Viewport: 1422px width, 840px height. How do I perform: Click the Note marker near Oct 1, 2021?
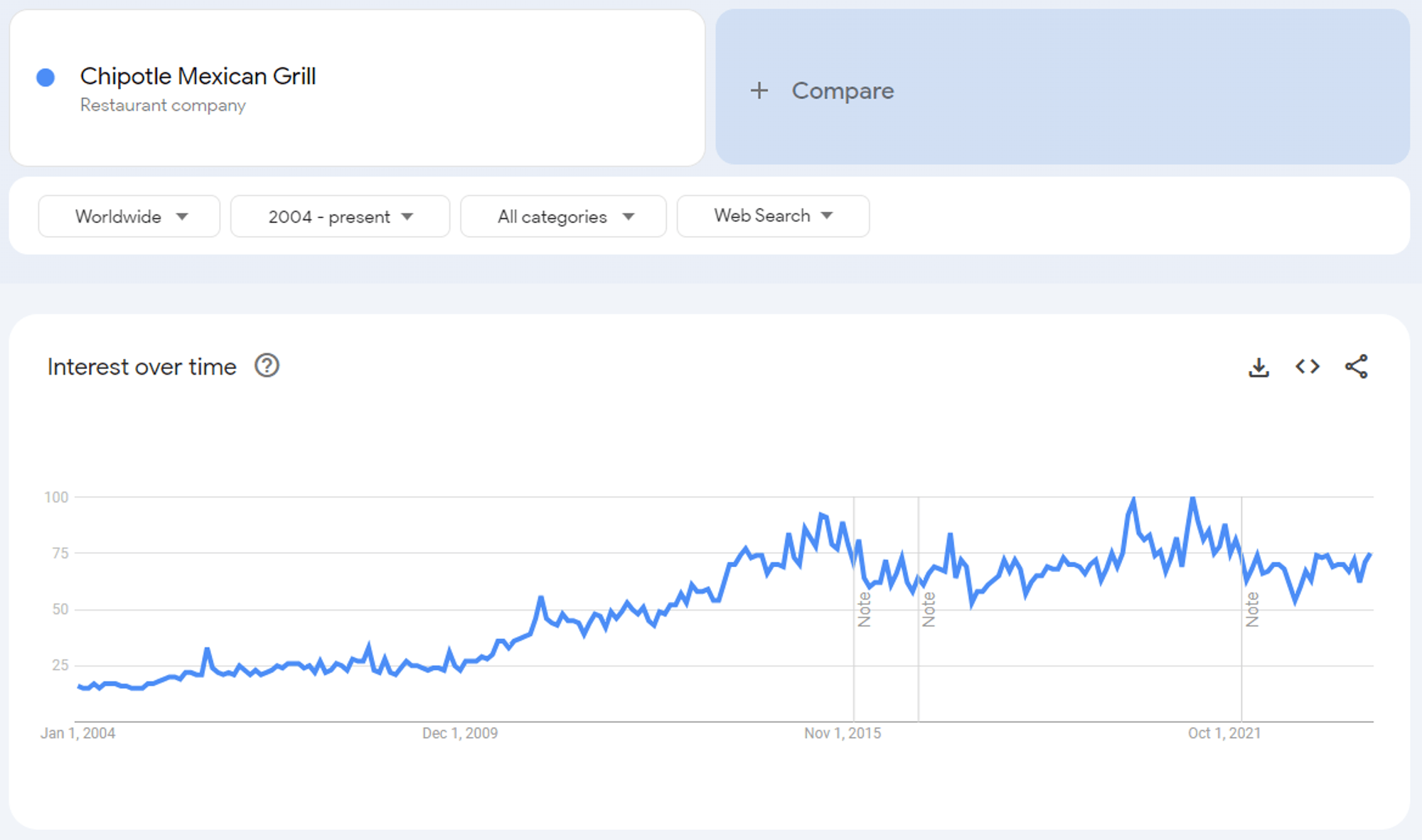tap(1252, 609)
